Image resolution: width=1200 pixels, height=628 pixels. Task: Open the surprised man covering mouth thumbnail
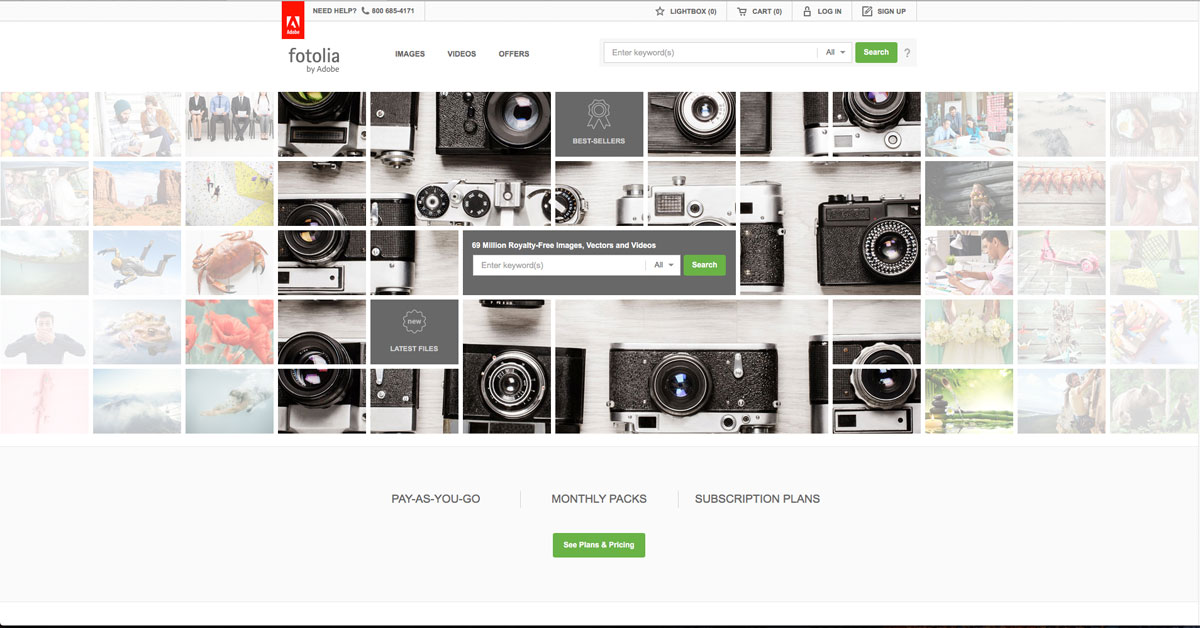44,332
